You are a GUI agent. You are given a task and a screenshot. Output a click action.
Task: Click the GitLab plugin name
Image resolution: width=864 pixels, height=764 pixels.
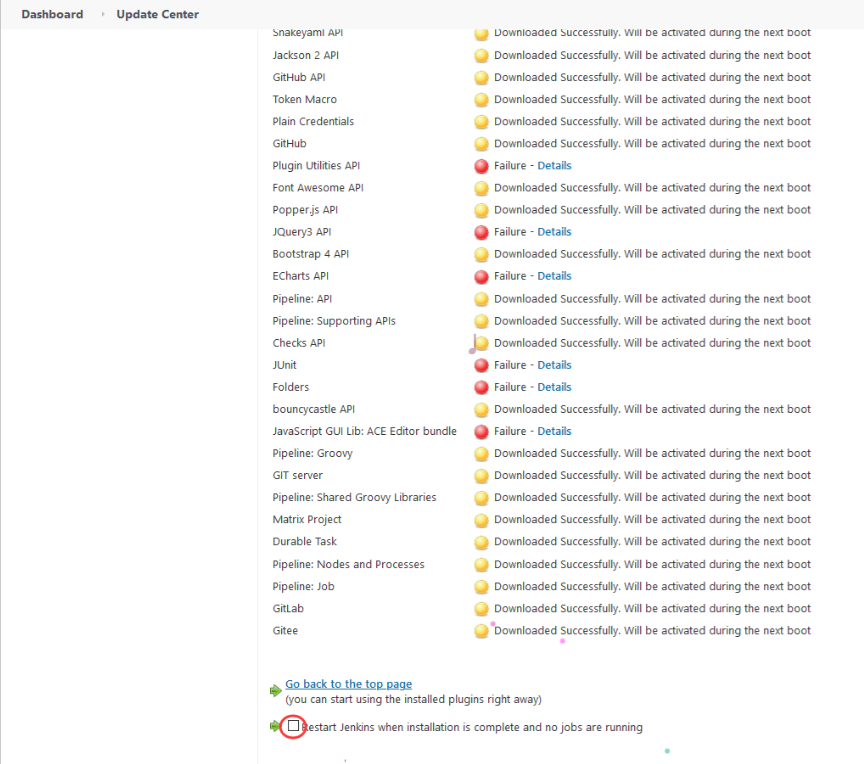(288, 608)
